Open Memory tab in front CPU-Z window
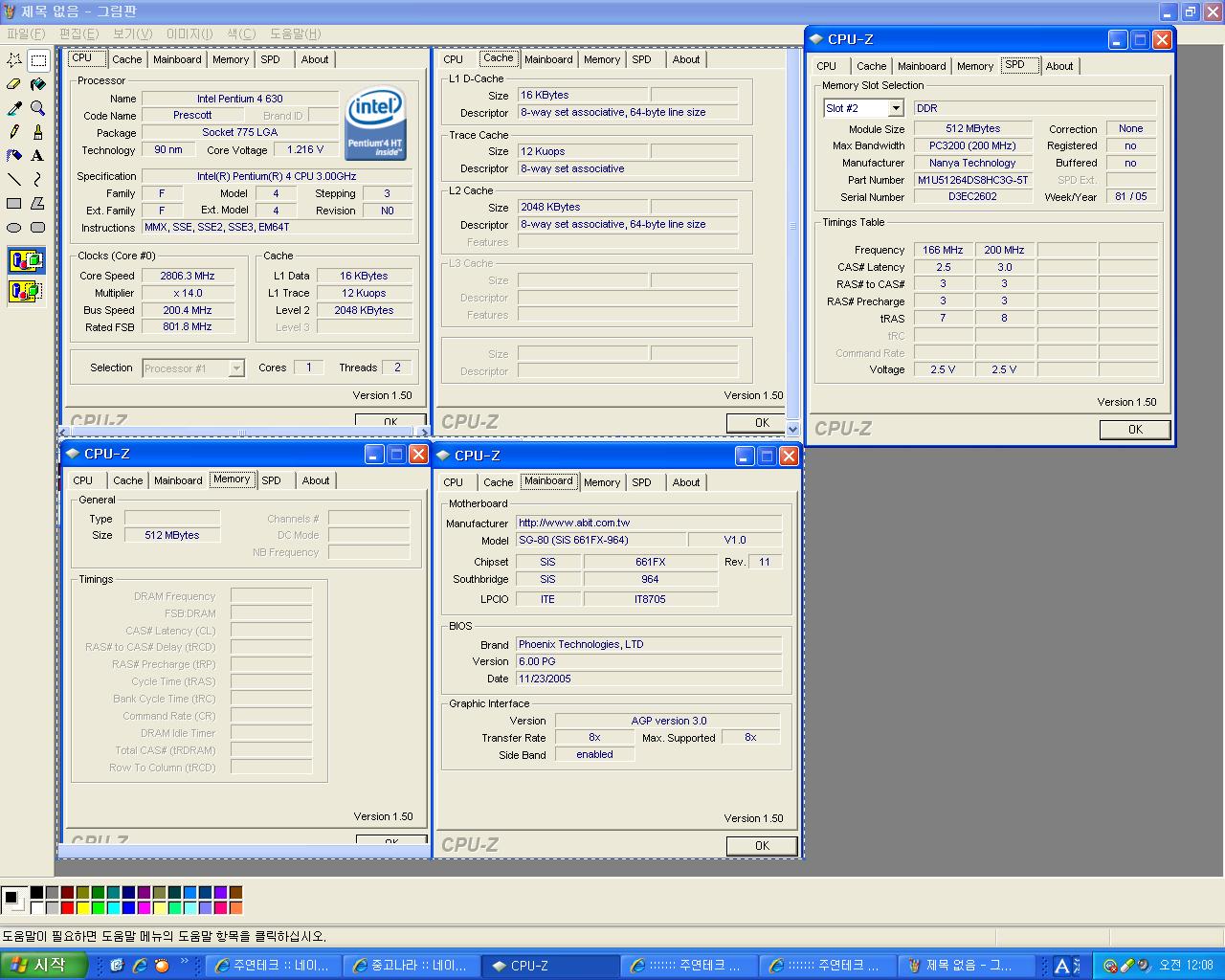Image resolution: width=1225 pixels, height=980 pixels. click(x=975, y=66)
